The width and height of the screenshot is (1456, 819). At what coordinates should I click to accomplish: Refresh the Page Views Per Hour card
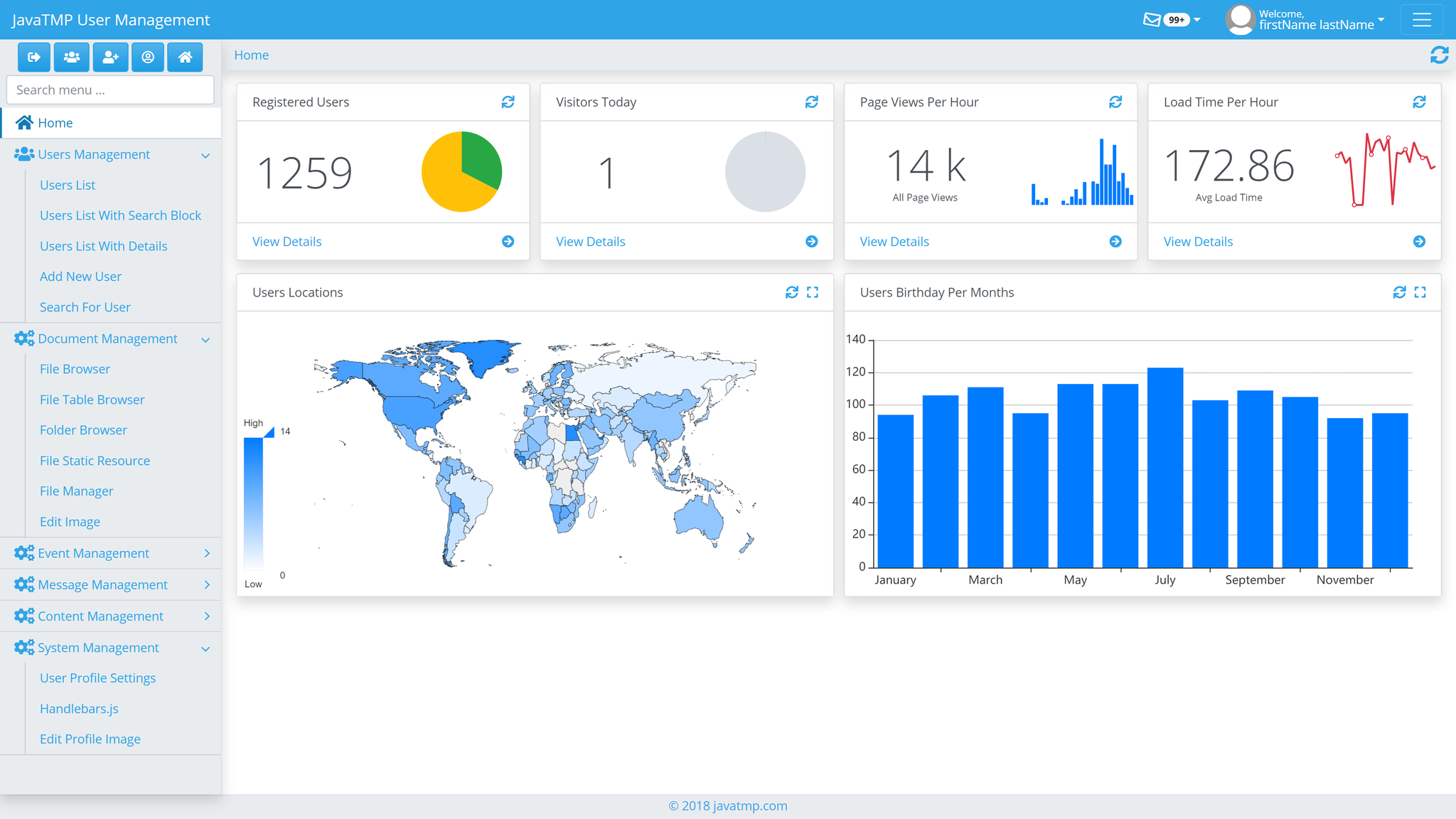[1115, 102]
